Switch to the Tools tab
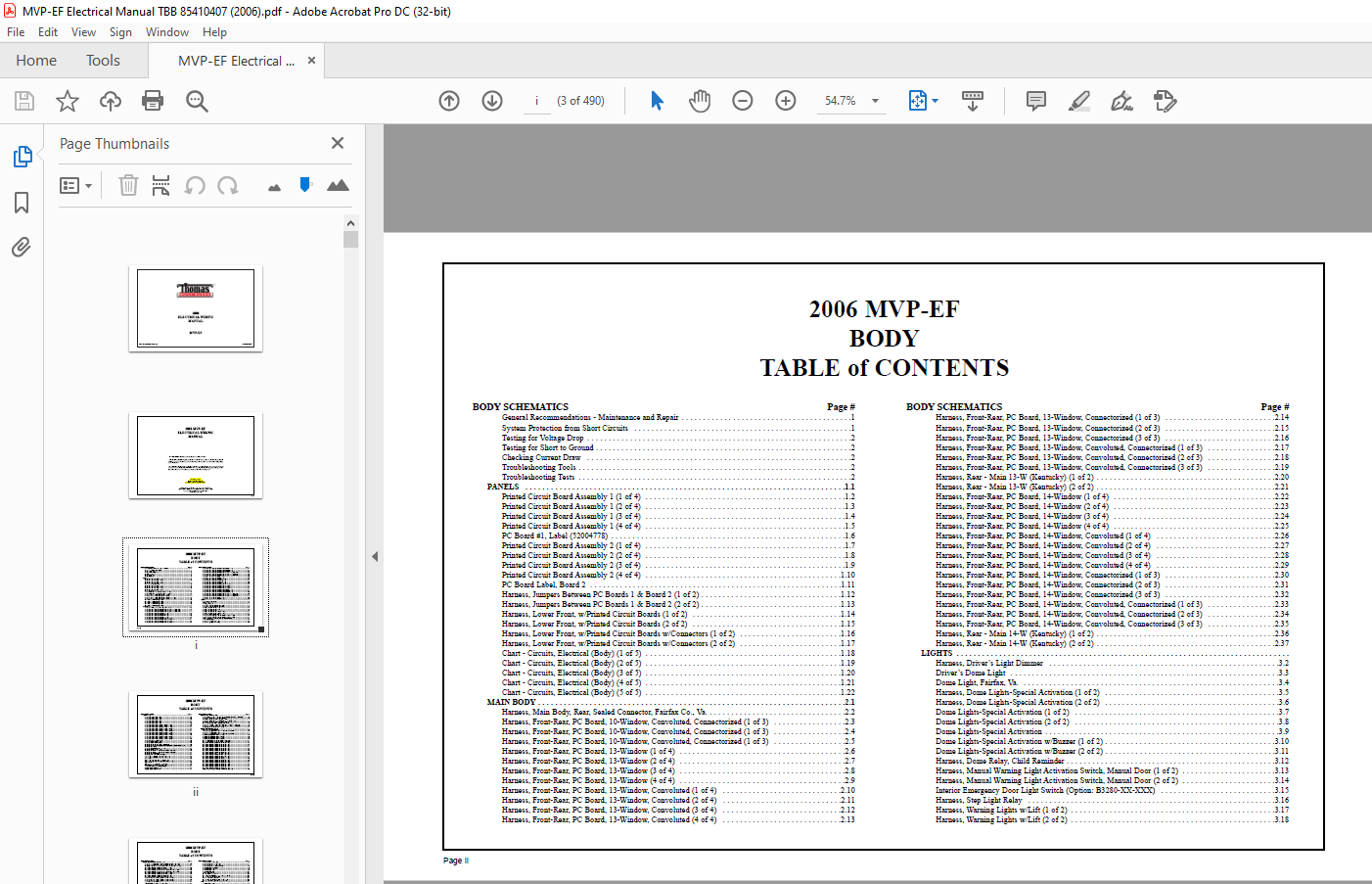 (x=103, y=61)
